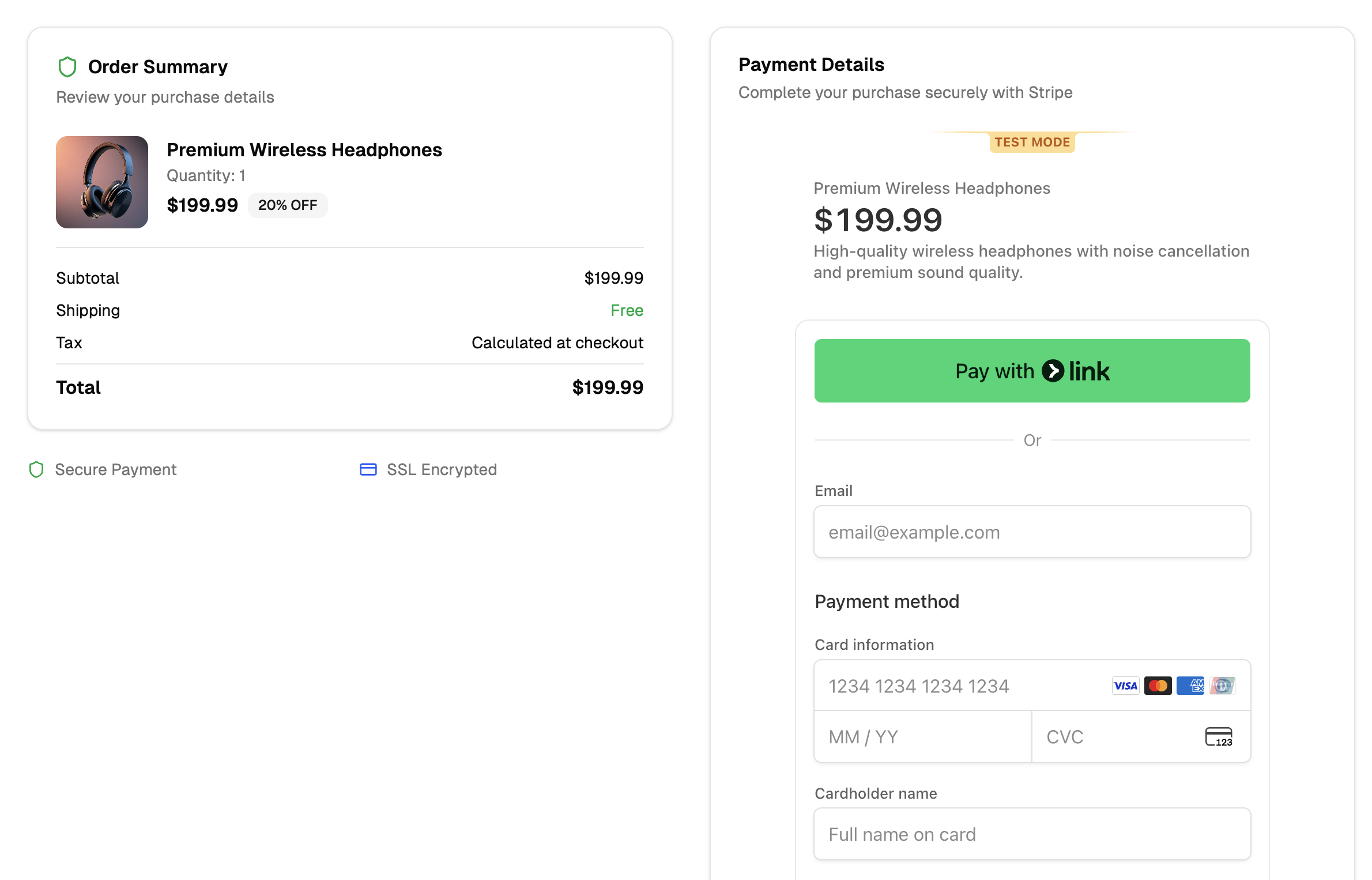Click the Premium Wireless Headphones product thumbnail
The image size is (1372, 880).
click(102, 182)
